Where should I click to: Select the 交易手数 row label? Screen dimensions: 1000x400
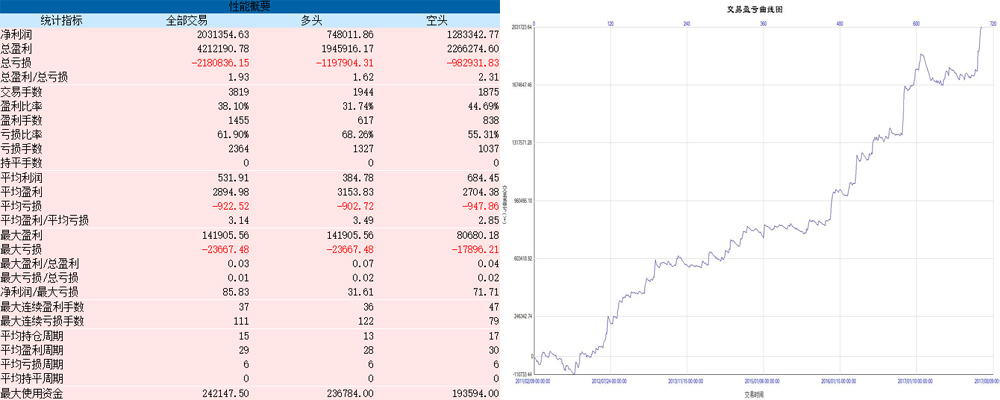click(x=26, y=92)
